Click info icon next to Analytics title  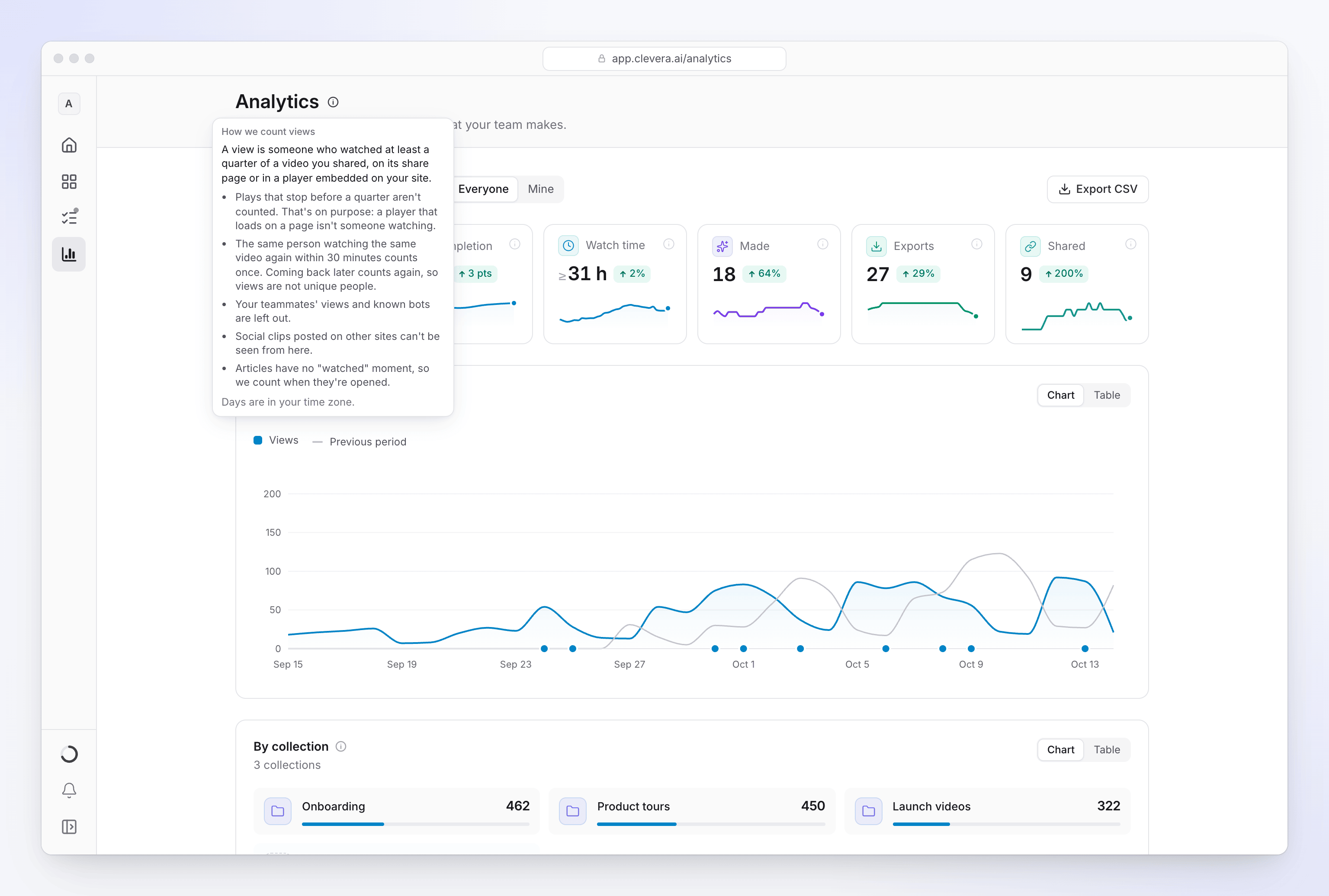coord(333,102)
